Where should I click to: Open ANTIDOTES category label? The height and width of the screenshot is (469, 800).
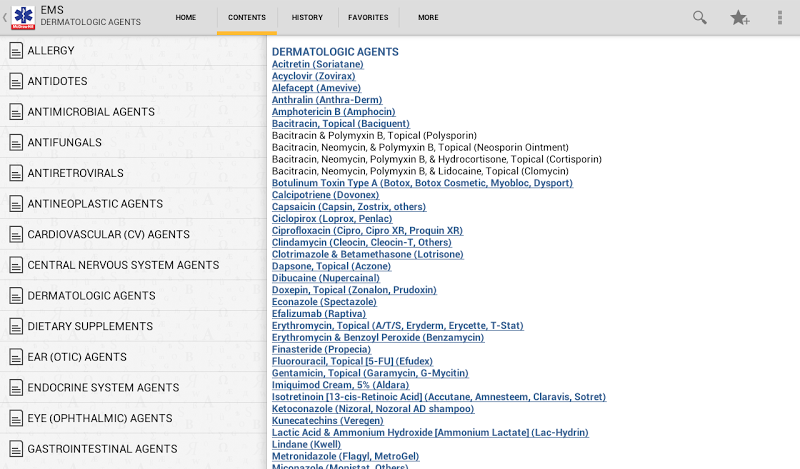click(x=57, y=81)
